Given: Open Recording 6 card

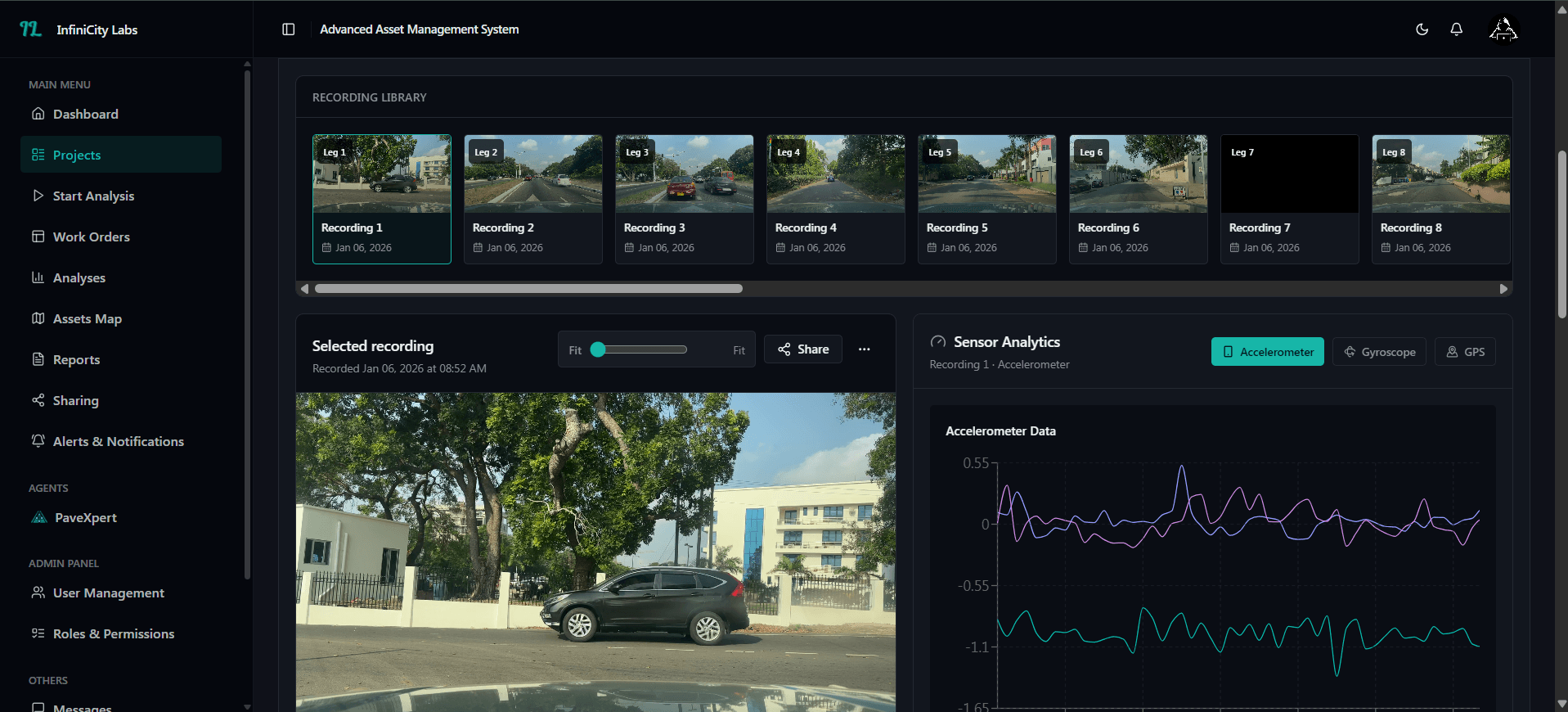Looking at the screenshot, I should click(x=1139, y=199).
